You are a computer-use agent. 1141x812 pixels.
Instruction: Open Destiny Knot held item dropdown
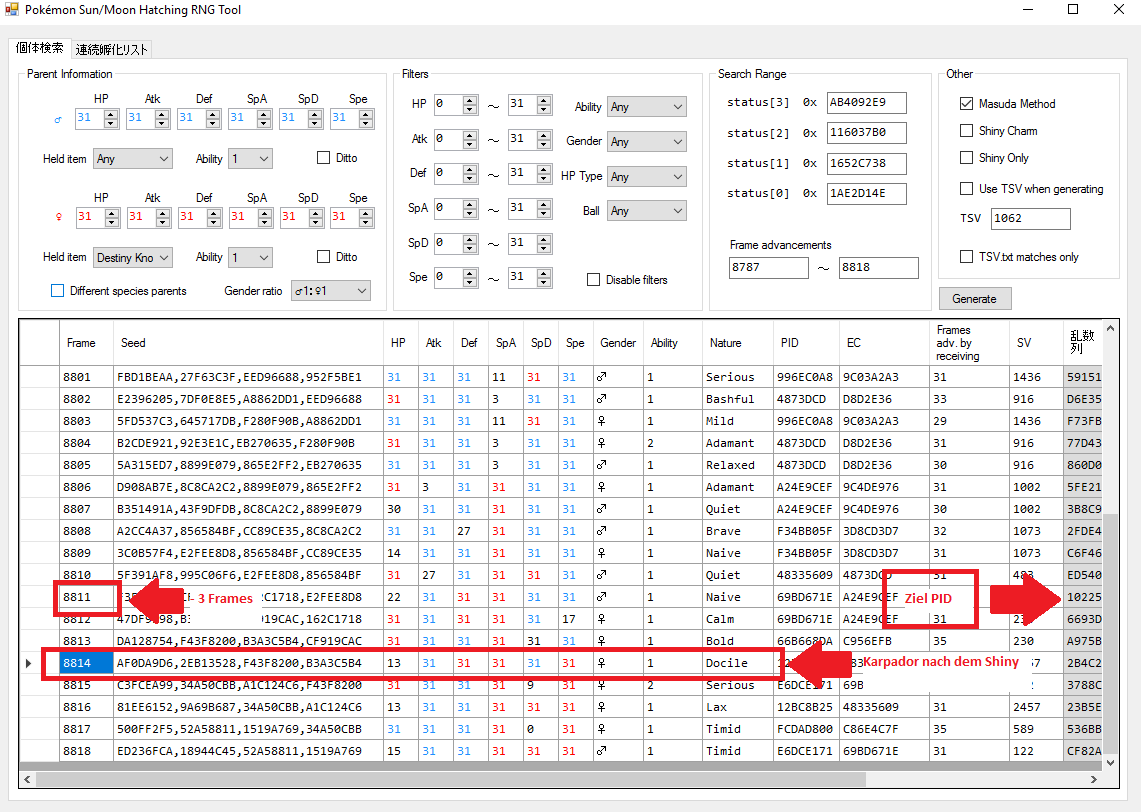[133, 258]
